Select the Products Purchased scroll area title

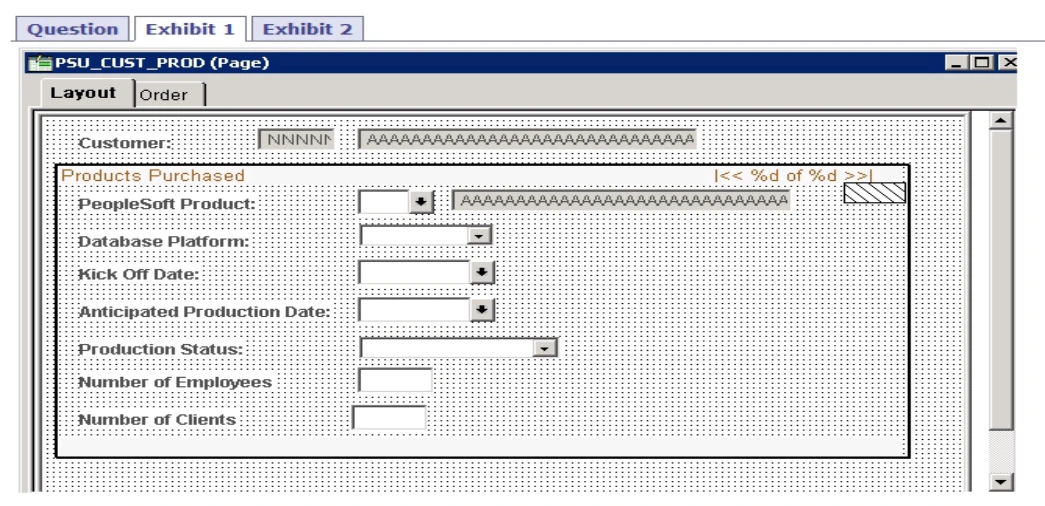click(153, 176)
